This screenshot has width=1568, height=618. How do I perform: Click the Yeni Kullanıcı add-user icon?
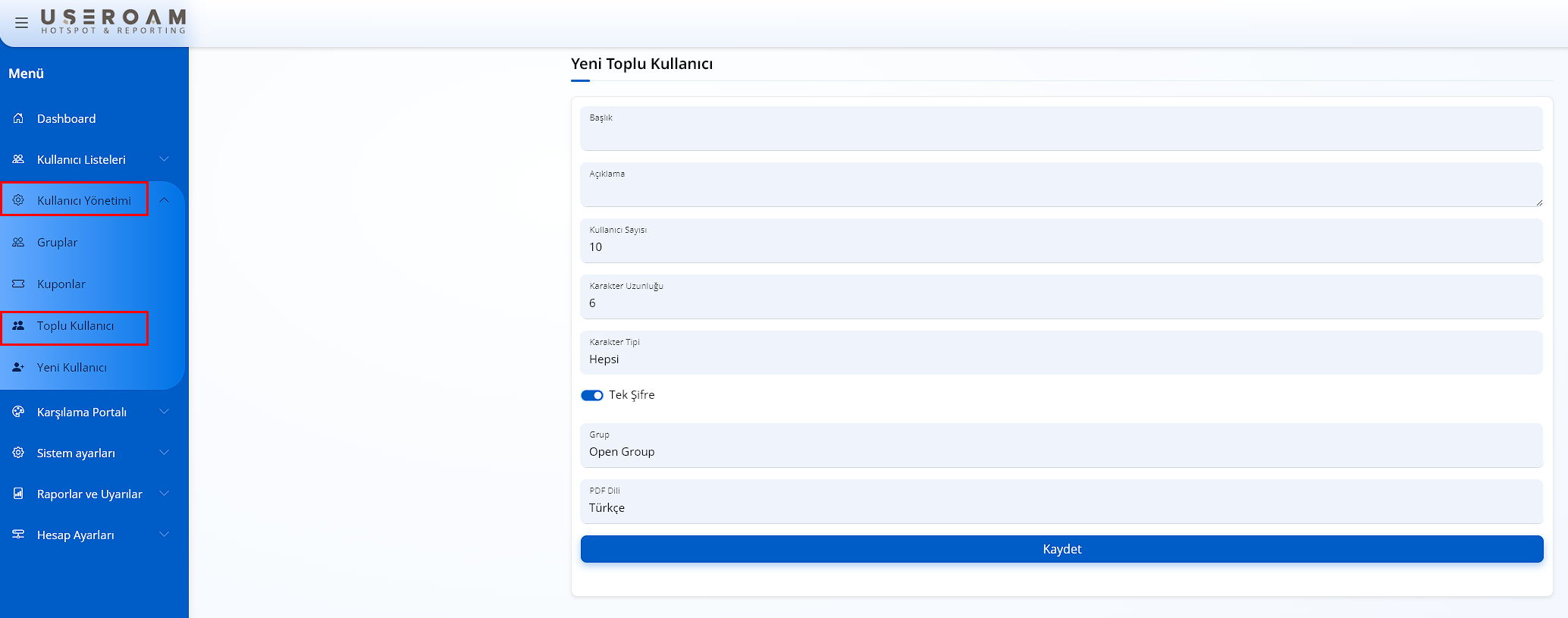click(x=18, y=367)
